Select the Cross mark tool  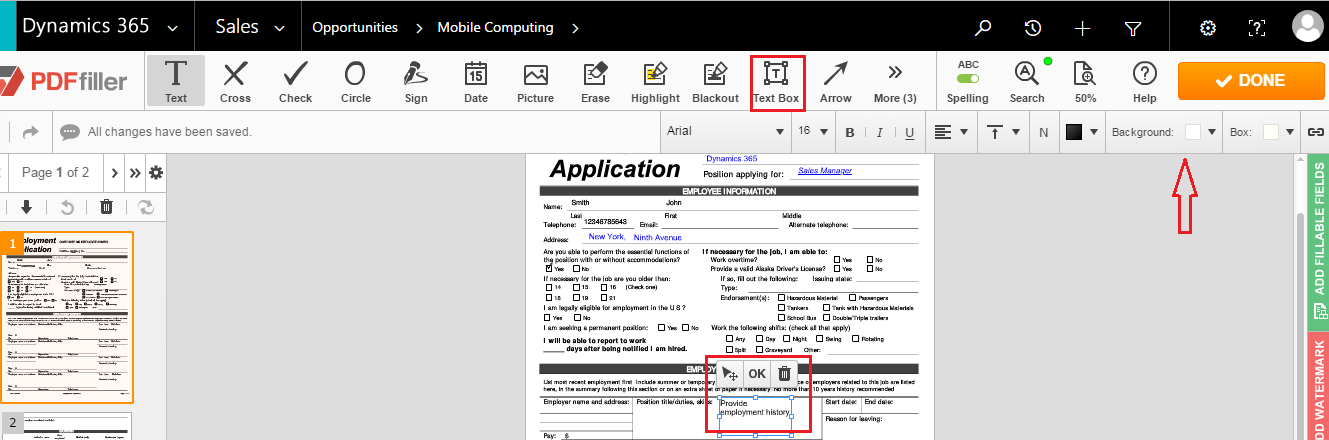click(235, 81)
